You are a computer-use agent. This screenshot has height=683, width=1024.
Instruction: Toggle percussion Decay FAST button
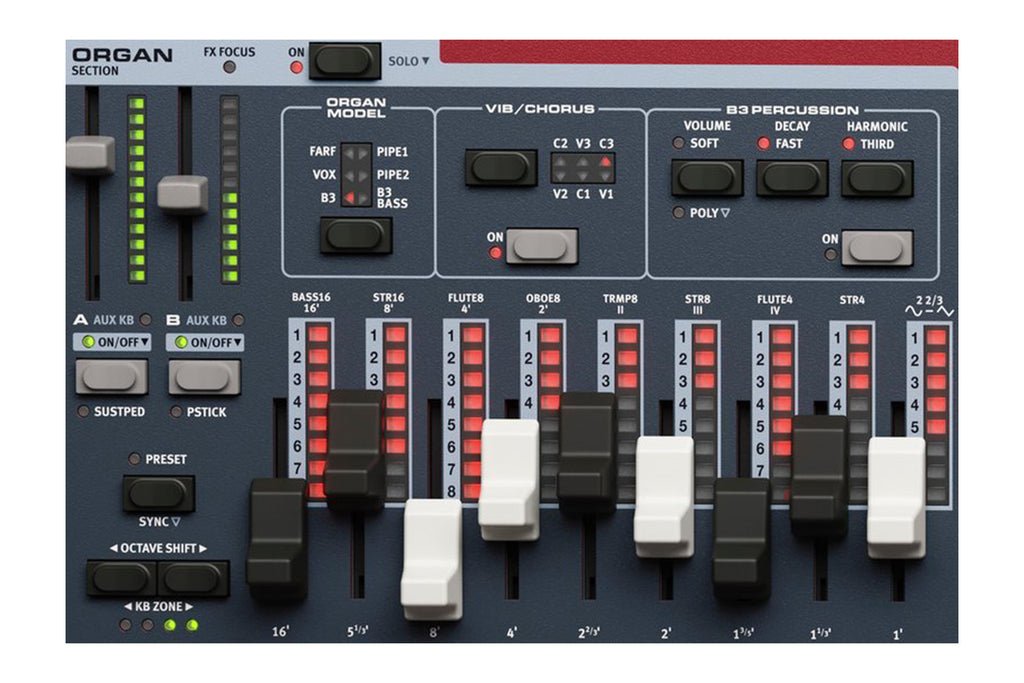tap(792, 178)
